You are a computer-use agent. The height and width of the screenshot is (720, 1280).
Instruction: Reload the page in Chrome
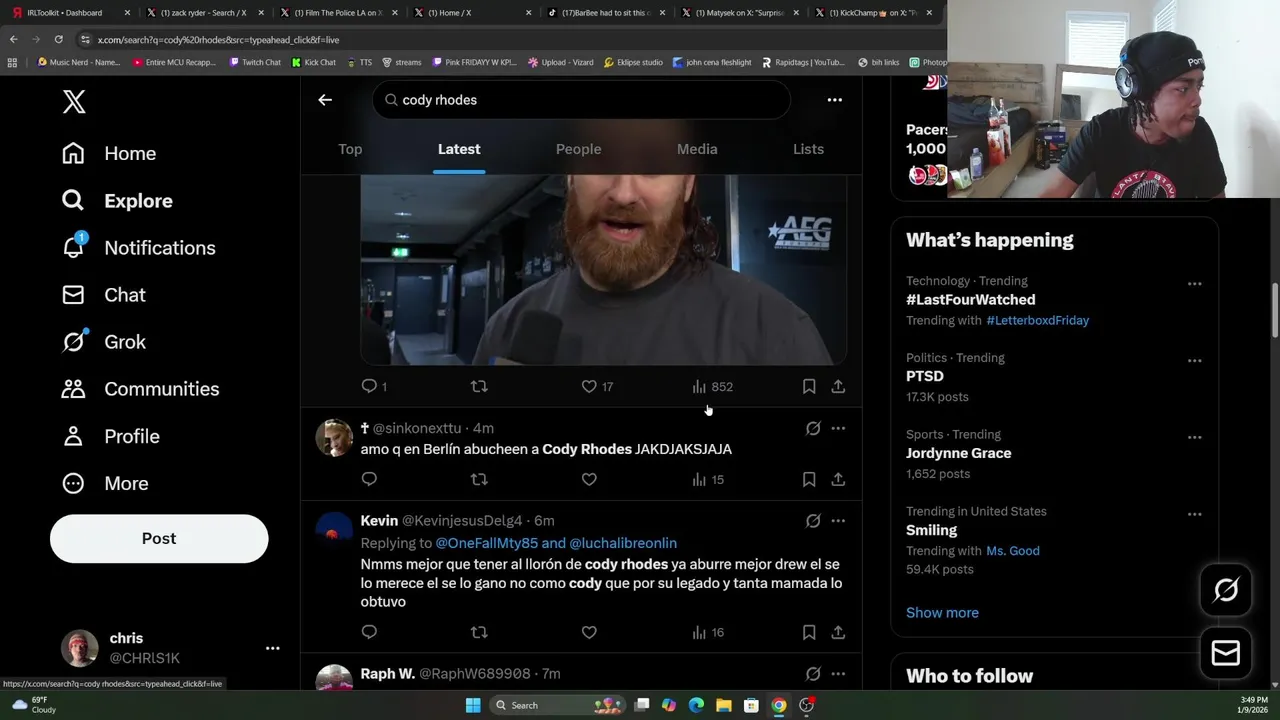[x=58, y=39]
